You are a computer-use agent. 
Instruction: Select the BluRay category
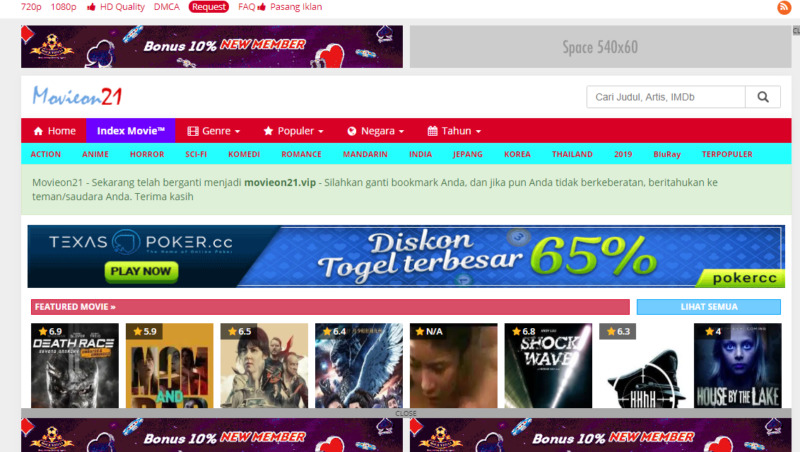coord(667,154)
